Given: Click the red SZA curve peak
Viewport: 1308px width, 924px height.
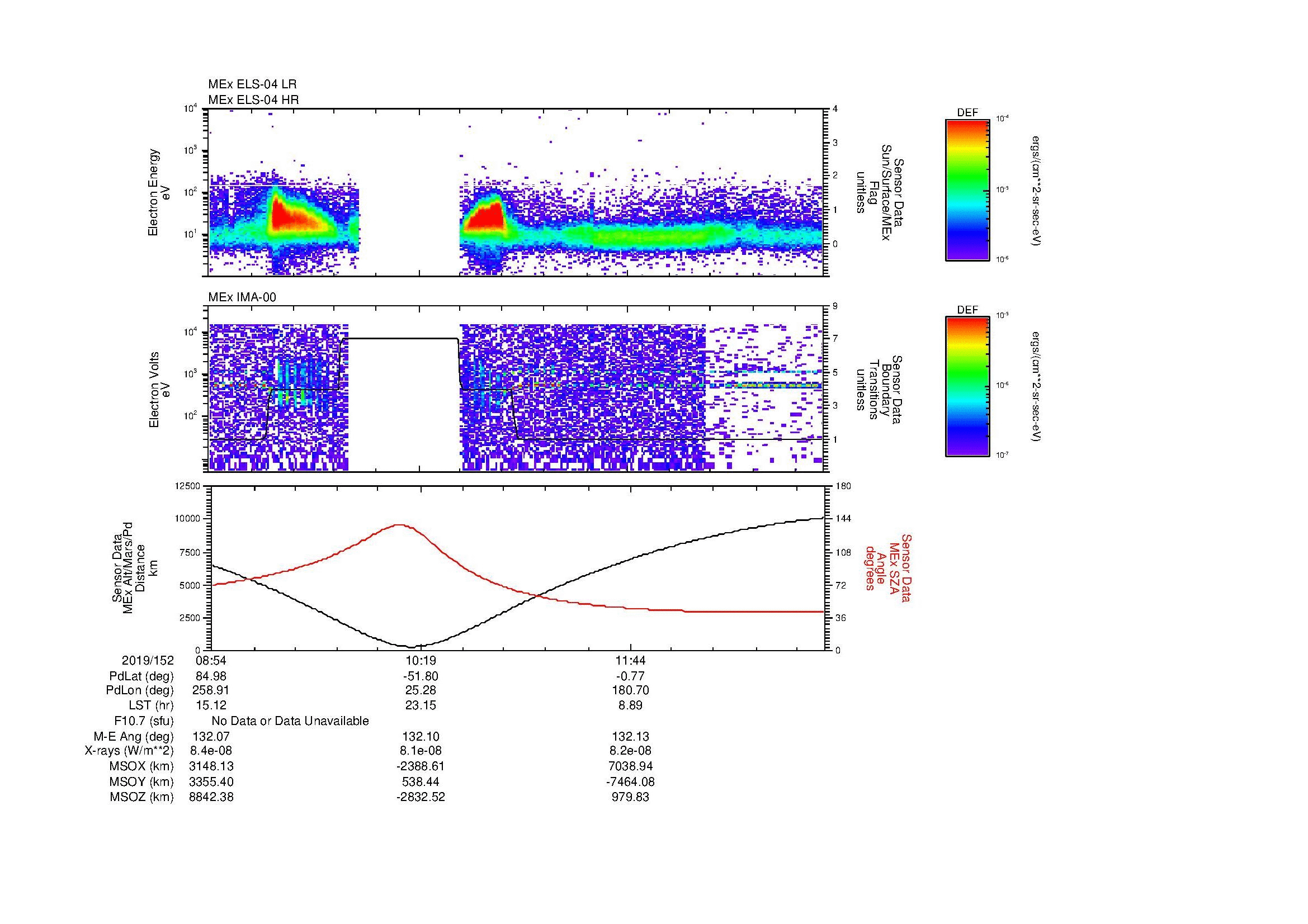Looking at the screenshot, I should tap(399, 525).
